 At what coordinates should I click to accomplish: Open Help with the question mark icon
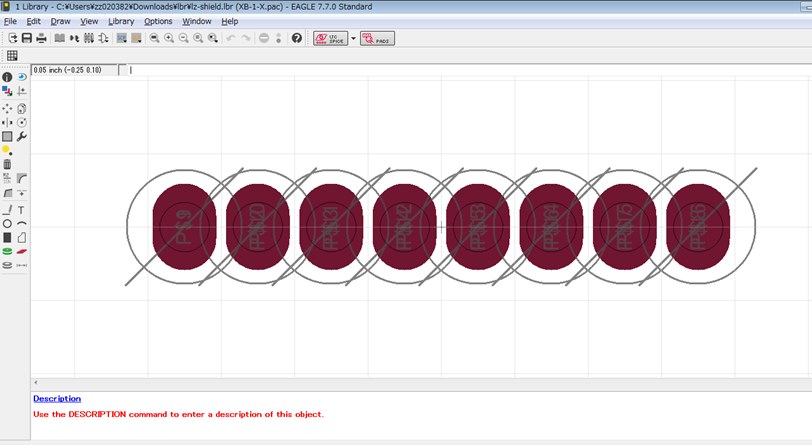(x=297, y=38)
